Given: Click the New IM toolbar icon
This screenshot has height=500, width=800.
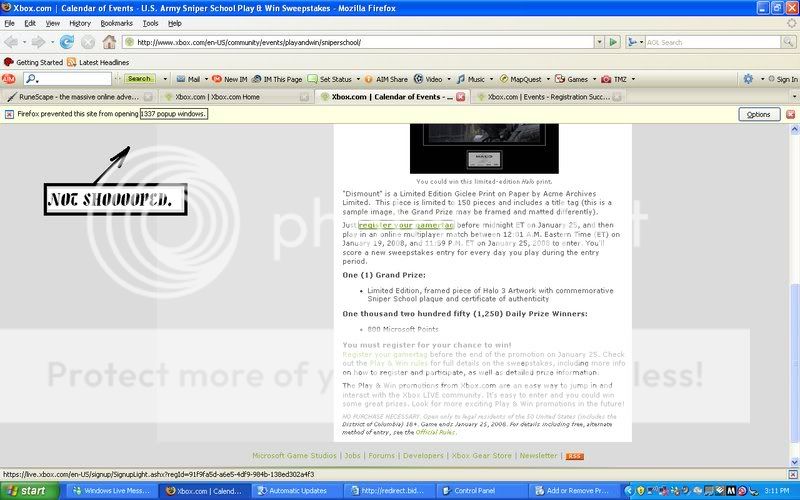Looking at the screenshot, I should 230,79.
